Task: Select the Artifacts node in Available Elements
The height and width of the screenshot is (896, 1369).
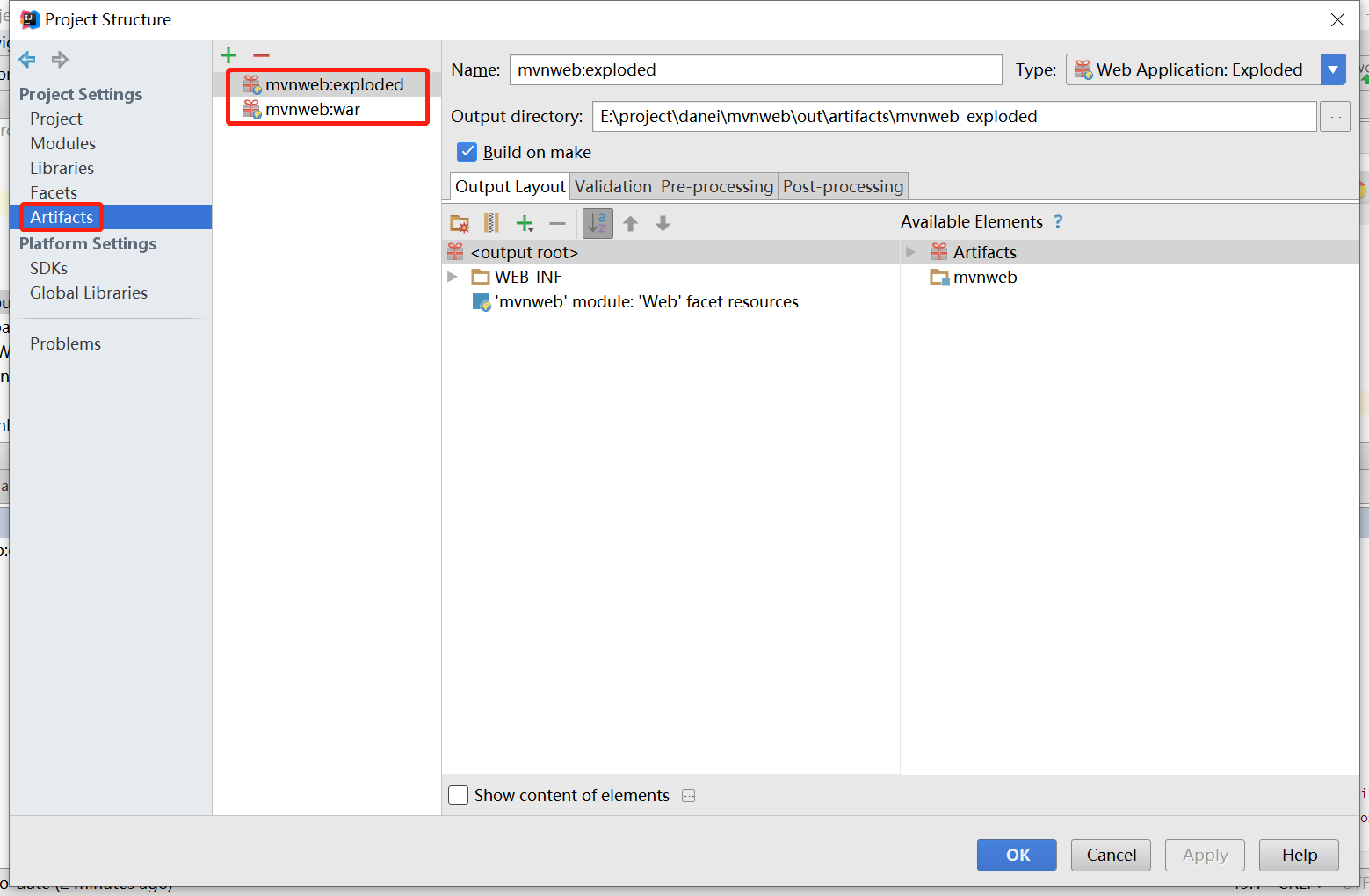Action: click(x=1130, y=252)
